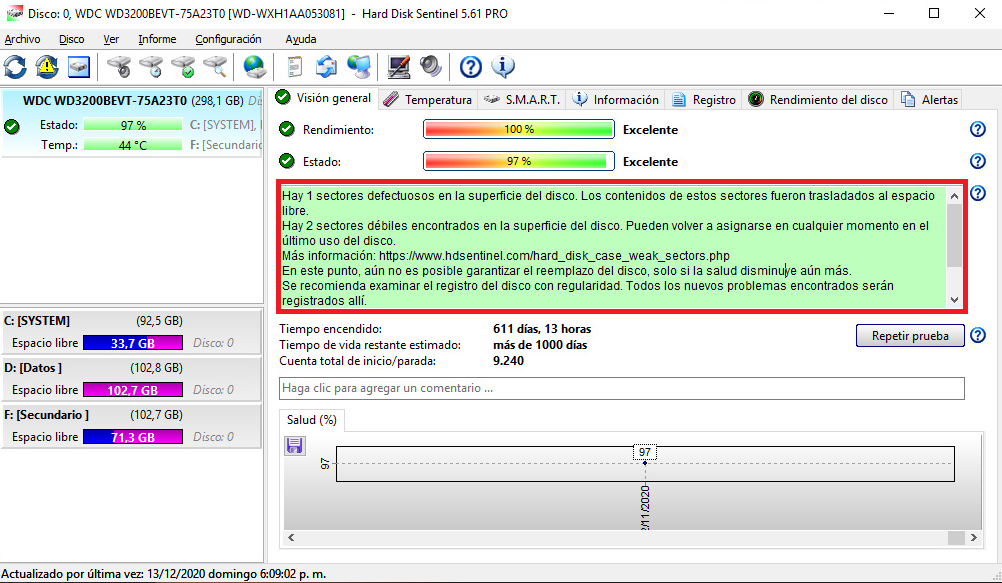1002x583 pixels.
Task: Click the 'más de 1000 días' value
Action: tap(540, 345)
